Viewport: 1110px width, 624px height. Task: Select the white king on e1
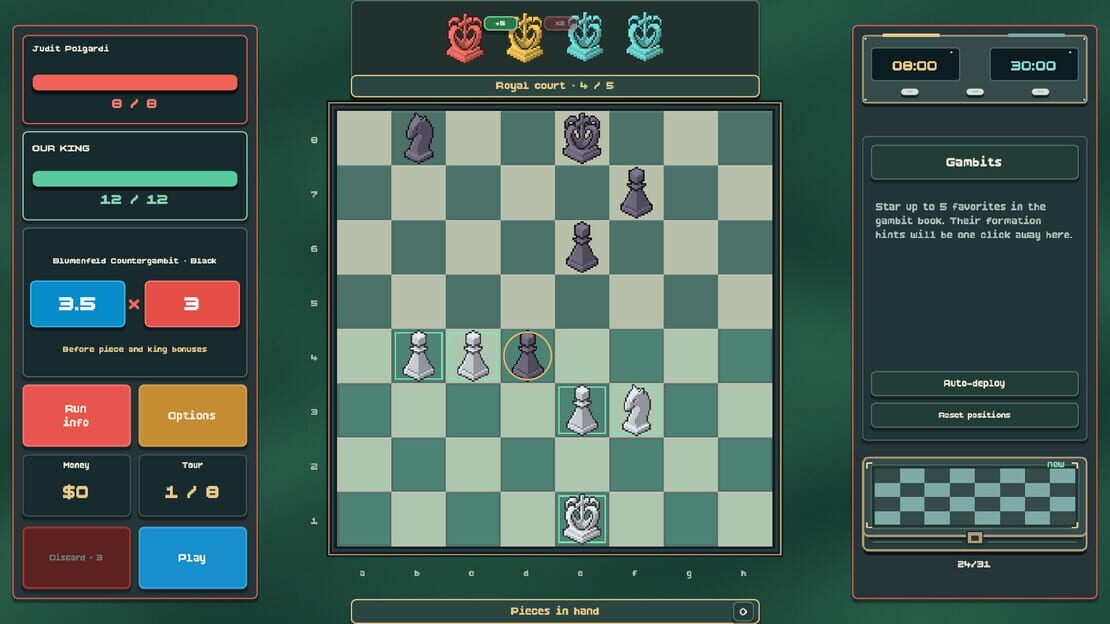coord(582,519)
